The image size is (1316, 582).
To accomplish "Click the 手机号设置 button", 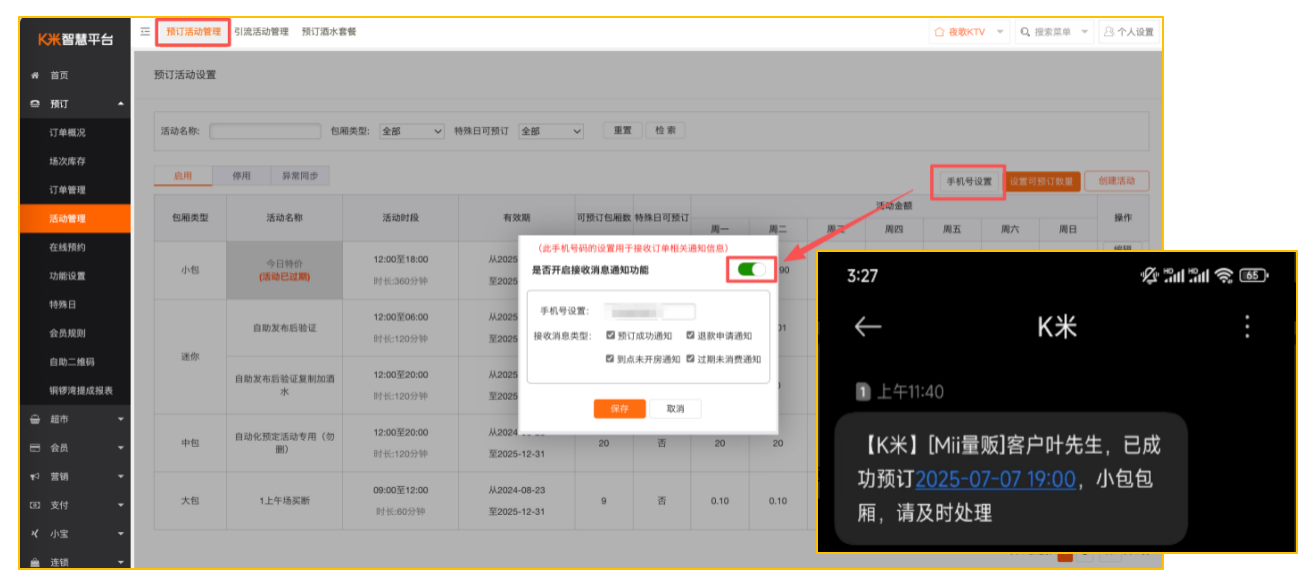I will [968, 182].
